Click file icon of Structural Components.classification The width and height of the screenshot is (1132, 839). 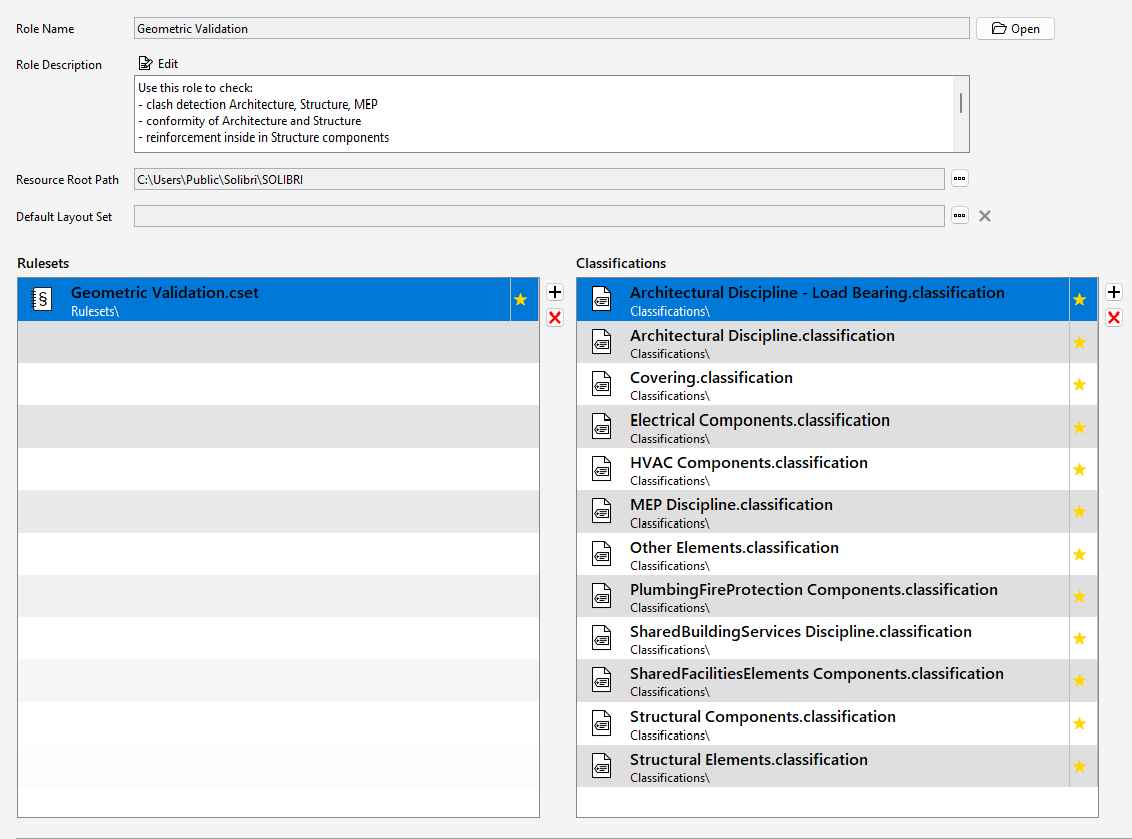(601, 723)
